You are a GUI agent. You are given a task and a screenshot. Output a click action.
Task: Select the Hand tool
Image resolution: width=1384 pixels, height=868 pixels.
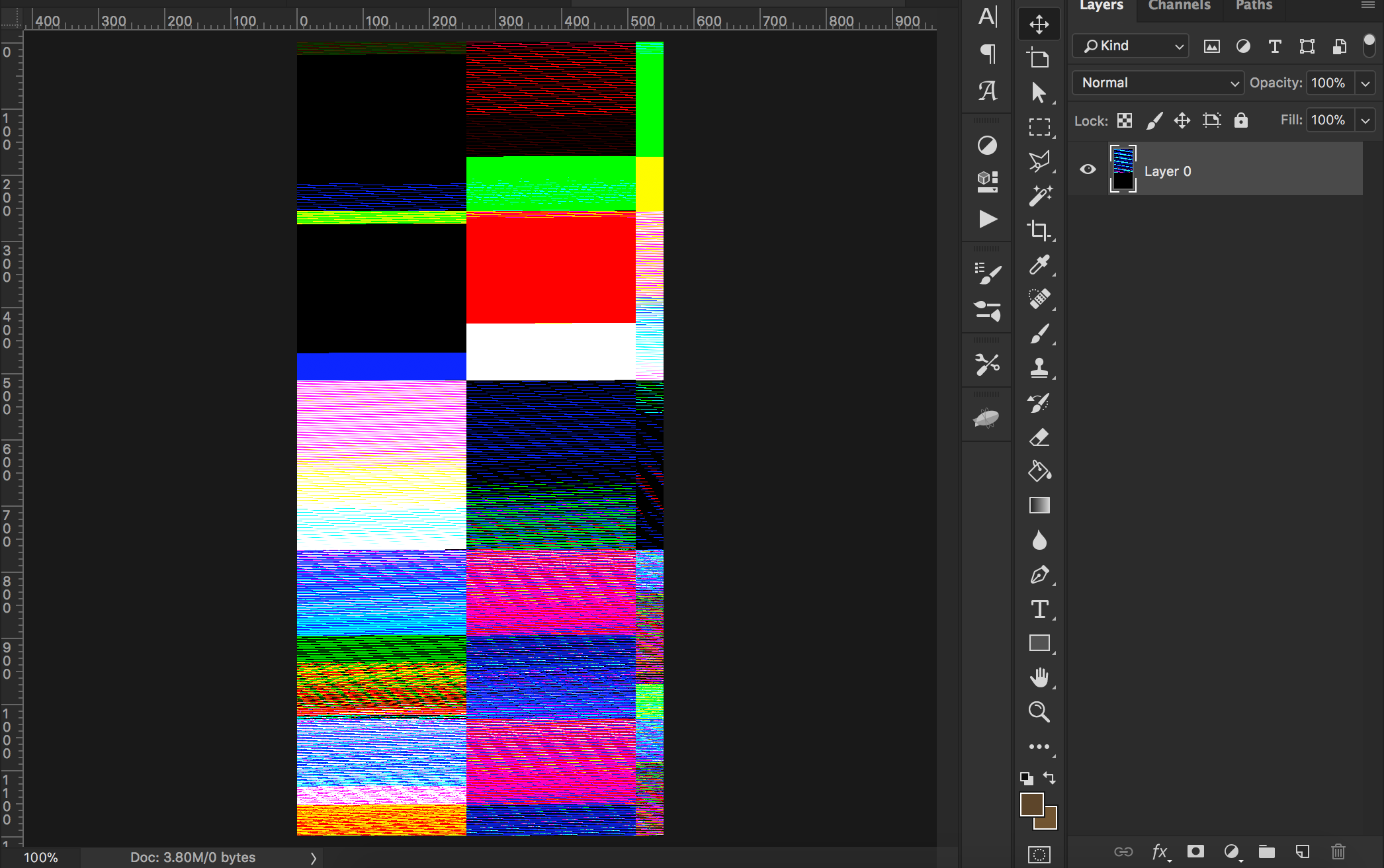(x=1039, y=677)
